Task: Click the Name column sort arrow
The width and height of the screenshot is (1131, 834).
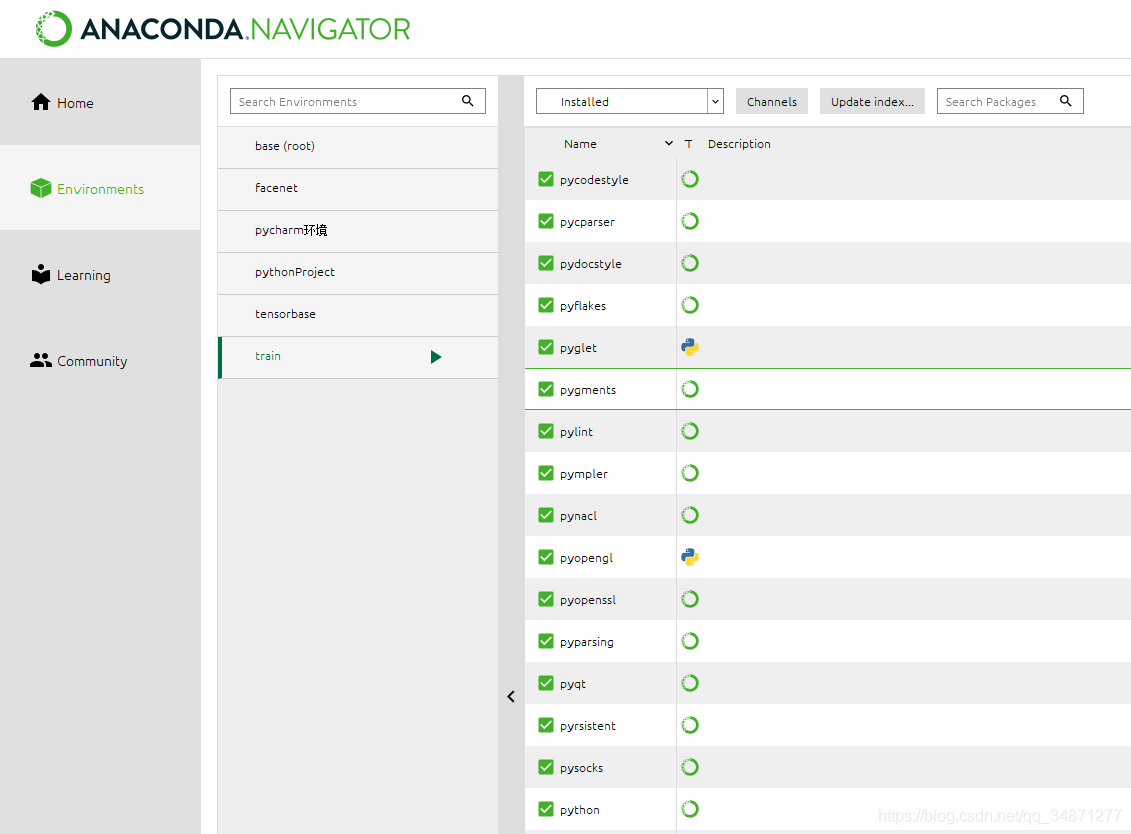Action: coord(669,144)
